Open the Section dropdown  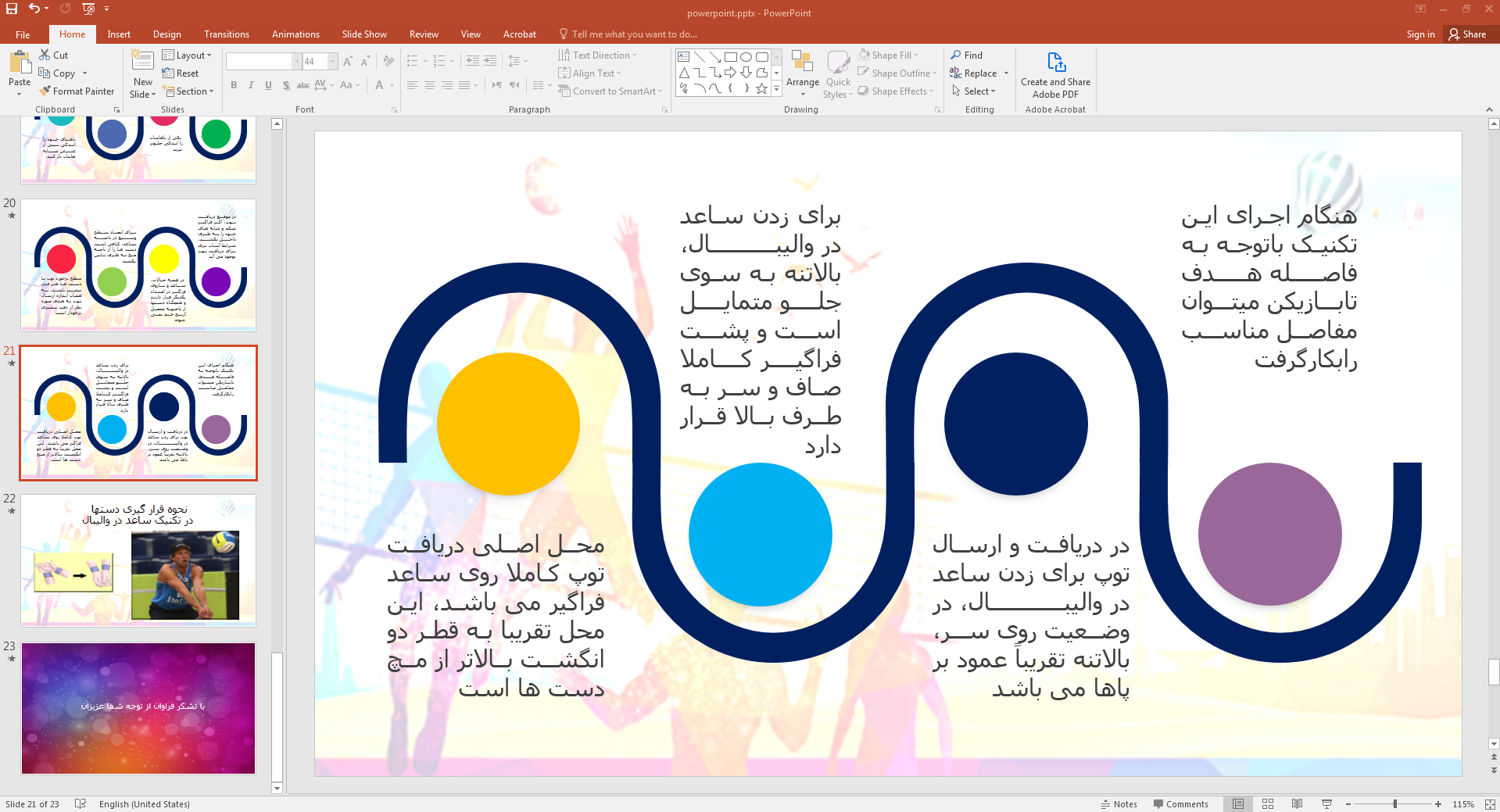click(188, 91)
